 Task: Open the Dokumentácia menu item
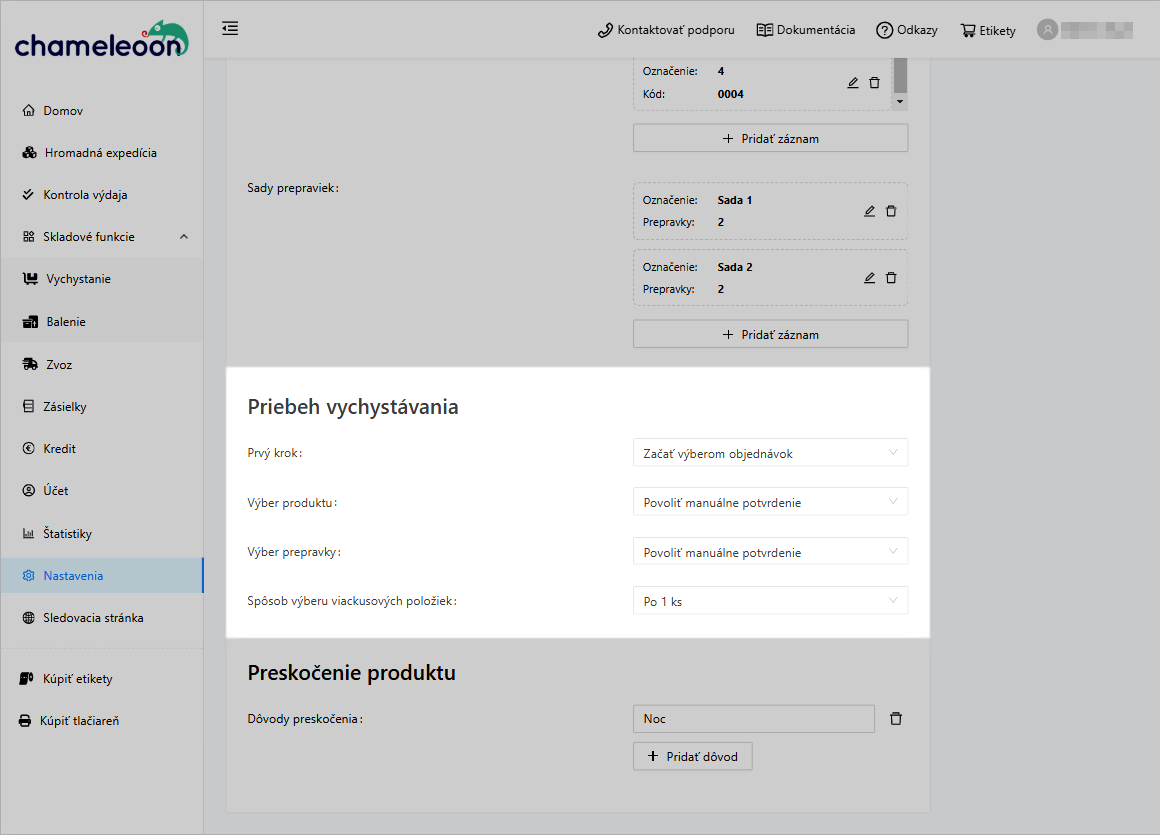coord(805,30)
